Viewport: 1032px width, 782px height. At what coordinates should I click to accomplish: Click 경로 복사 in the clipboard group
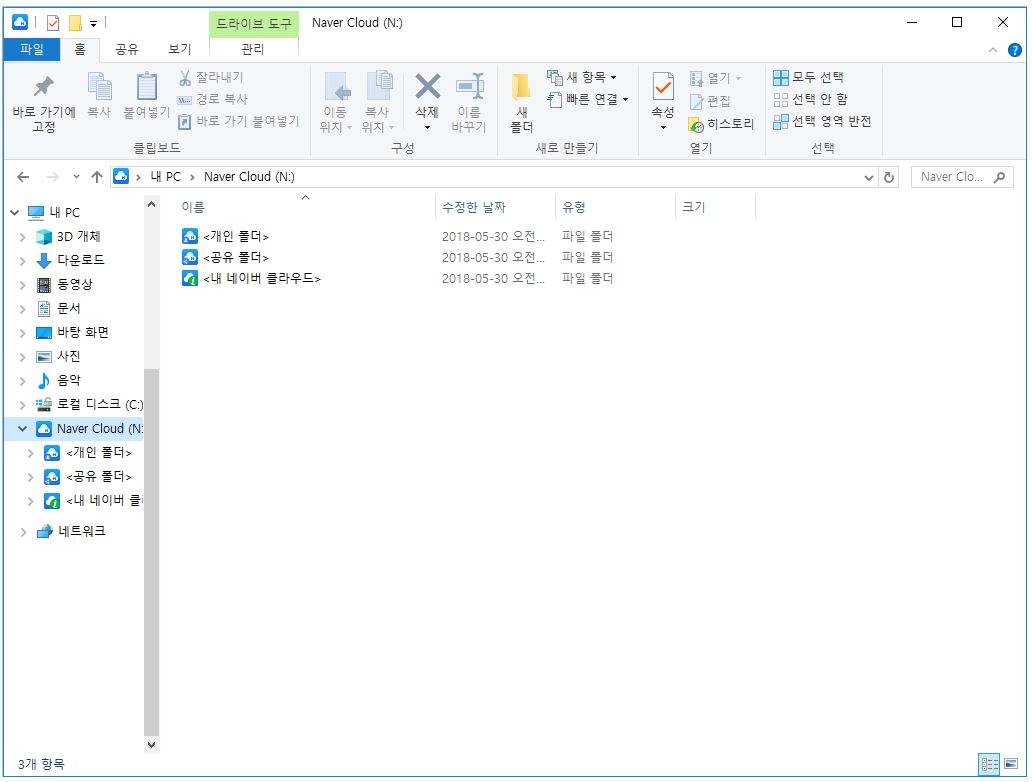[213, 99]
